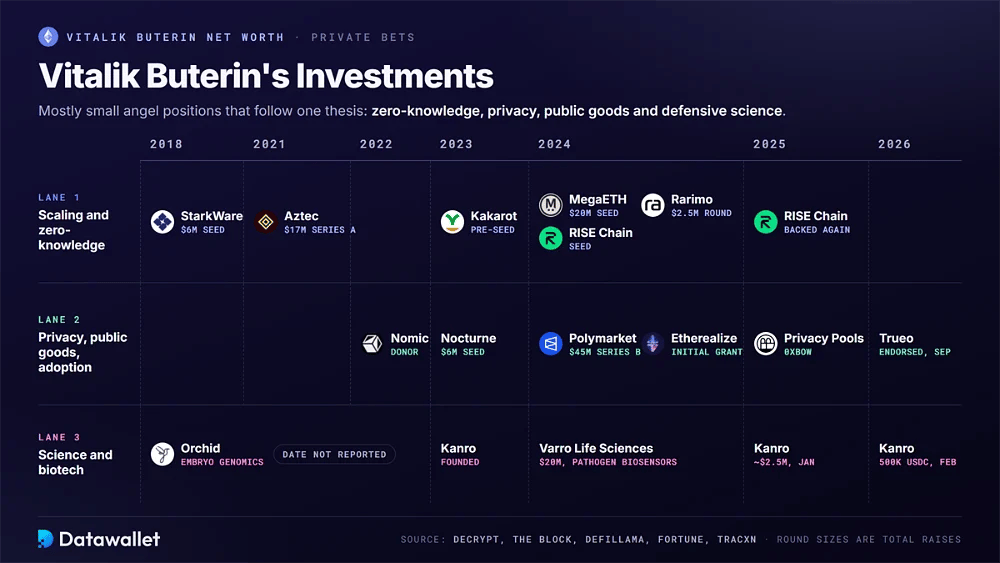Click the 2025 RISE Chain backed again logo
Screen dimensions: 1000x563
tap(765, 222)
